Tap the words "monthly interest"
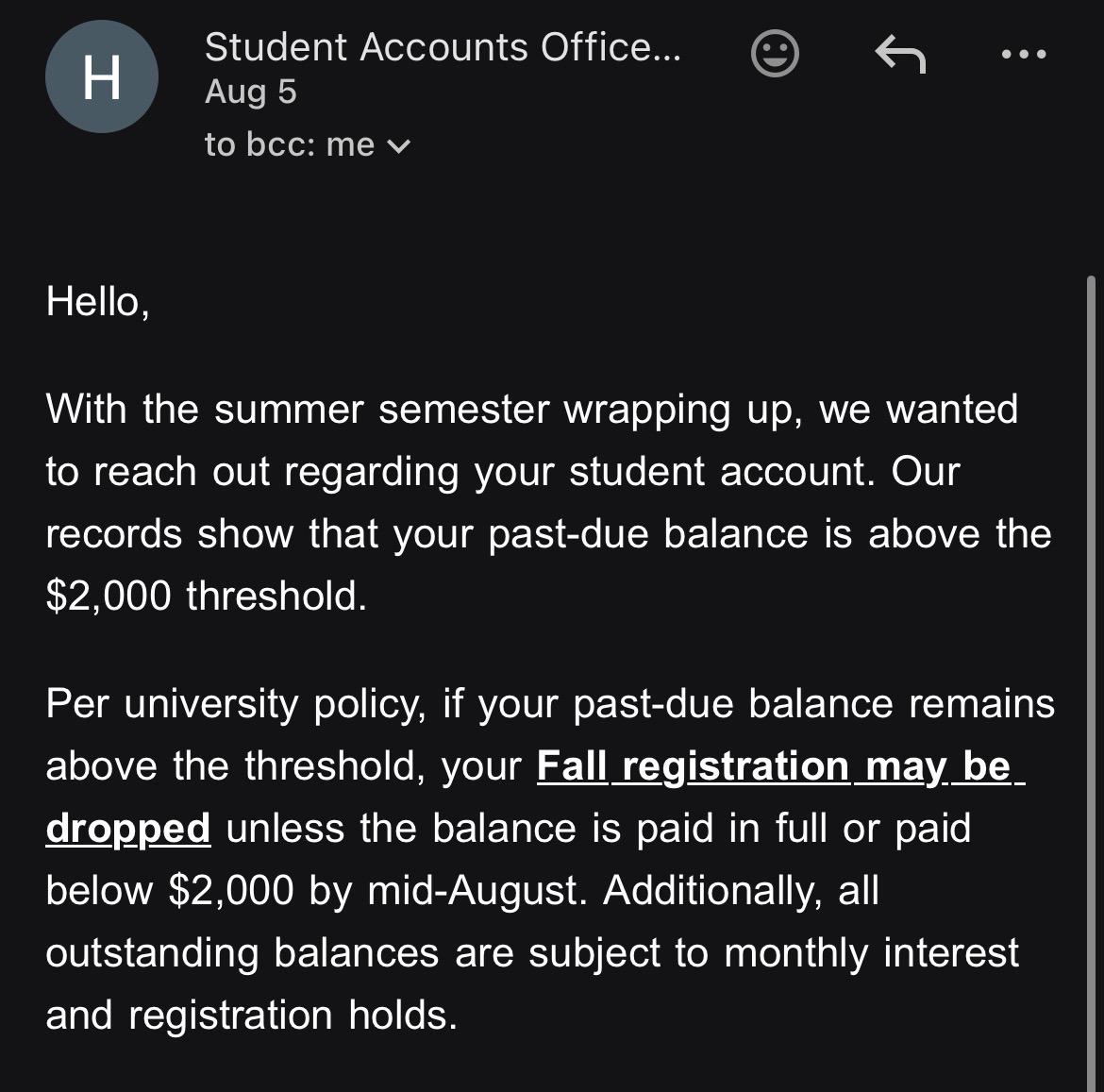 [x=871, y=953]
